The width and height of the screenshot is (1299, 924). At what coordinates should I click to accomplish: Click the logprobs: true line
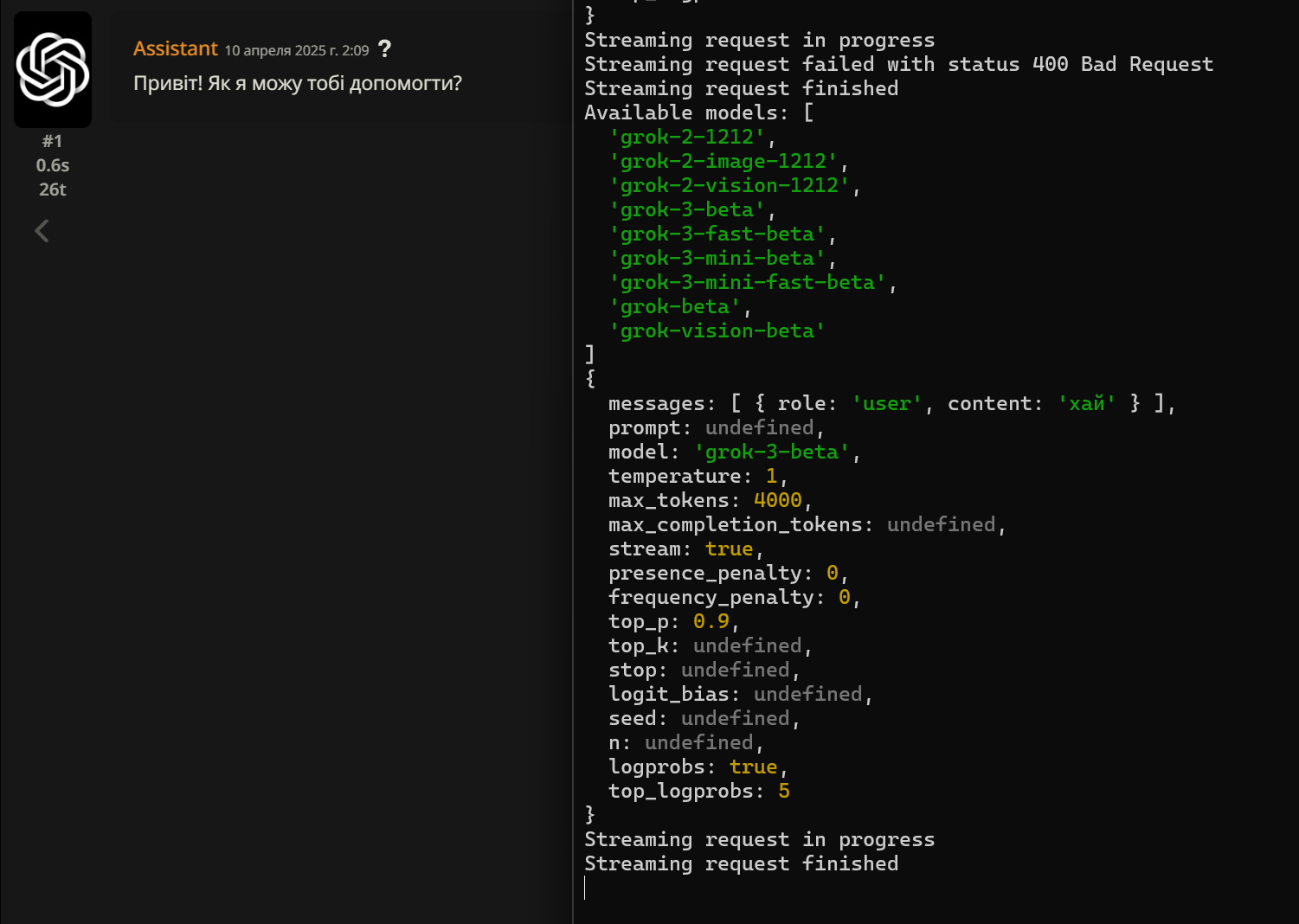698,767
